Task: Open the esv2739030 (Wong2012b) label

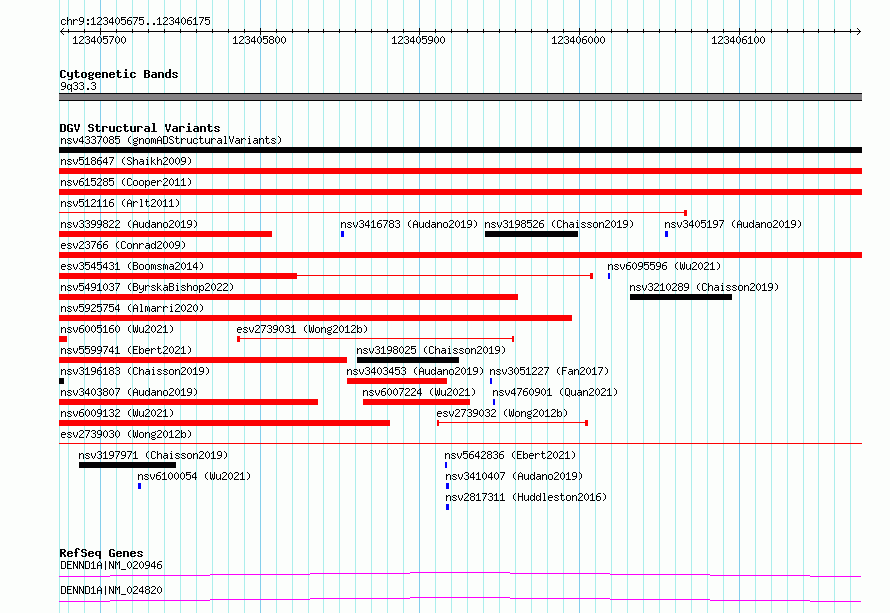Action: [126, 434]
